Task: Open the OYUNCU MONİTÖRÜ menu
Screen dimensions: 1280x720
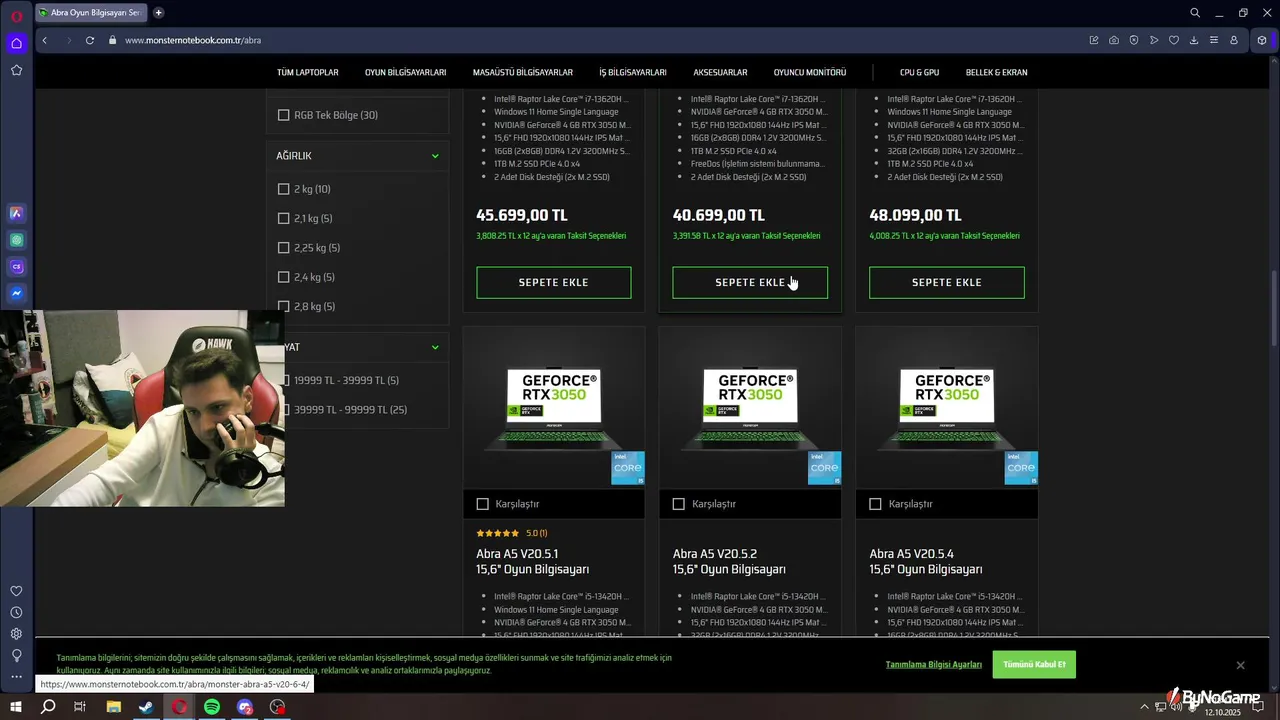Action: pyautogui.click(x=810, y=72)
